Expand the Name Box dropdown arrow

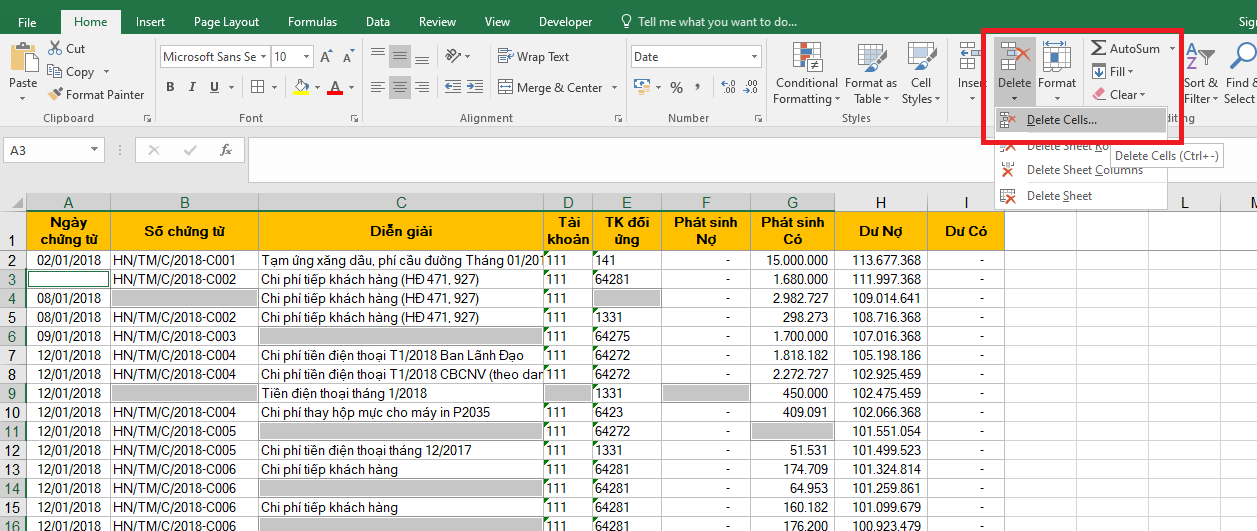tap(96, 150)
